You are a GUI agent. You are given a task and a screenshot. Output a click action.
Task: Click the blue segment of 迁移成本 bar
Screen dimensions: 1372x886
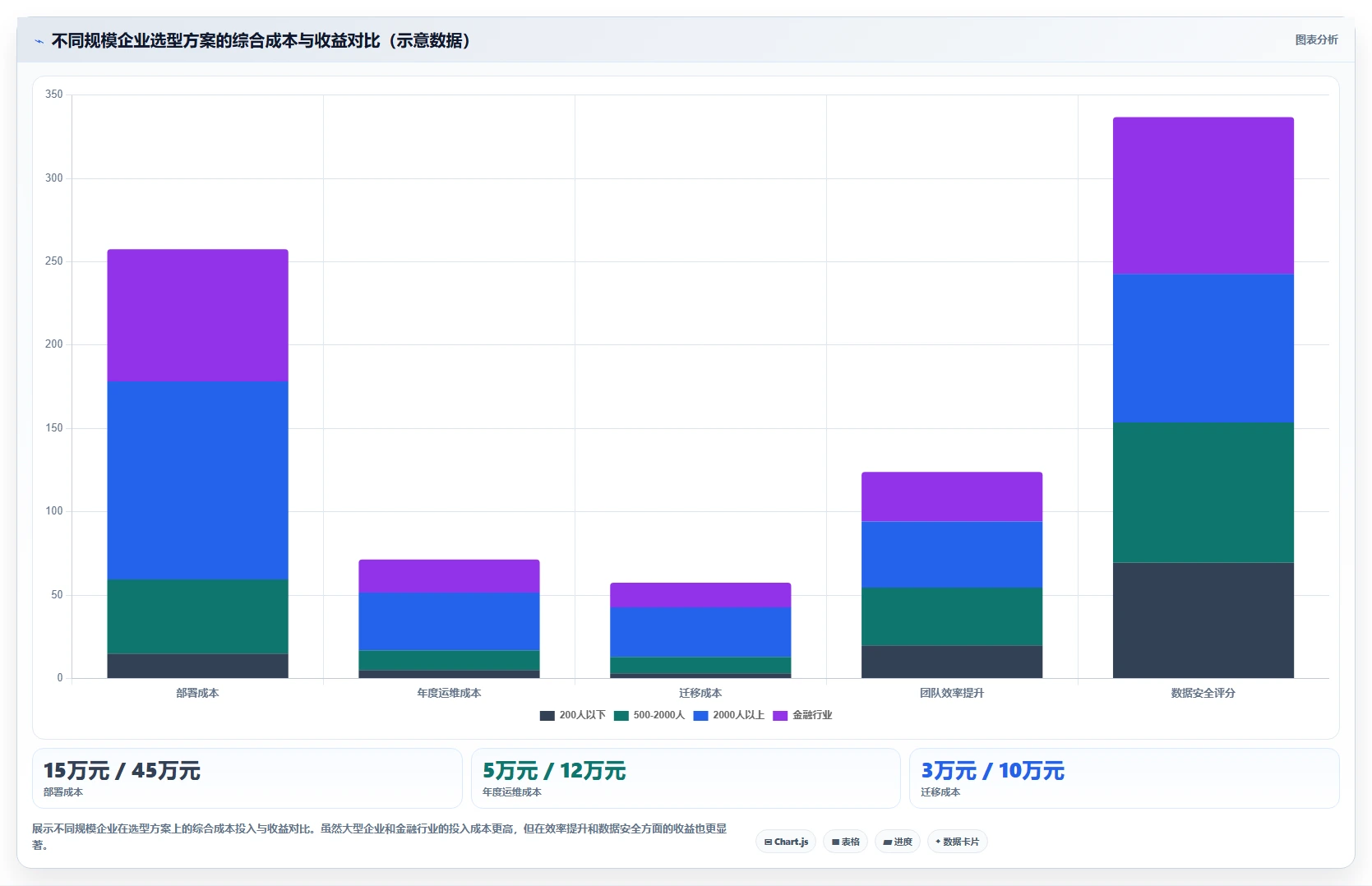(700, 632)
